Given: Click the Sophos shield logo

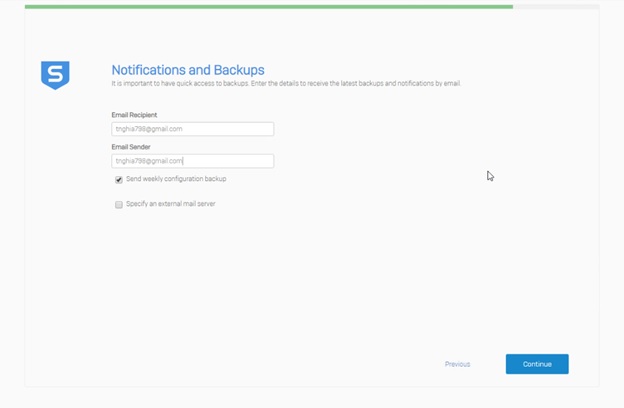Looking at the screenshot, I should (x=55, y=75).
